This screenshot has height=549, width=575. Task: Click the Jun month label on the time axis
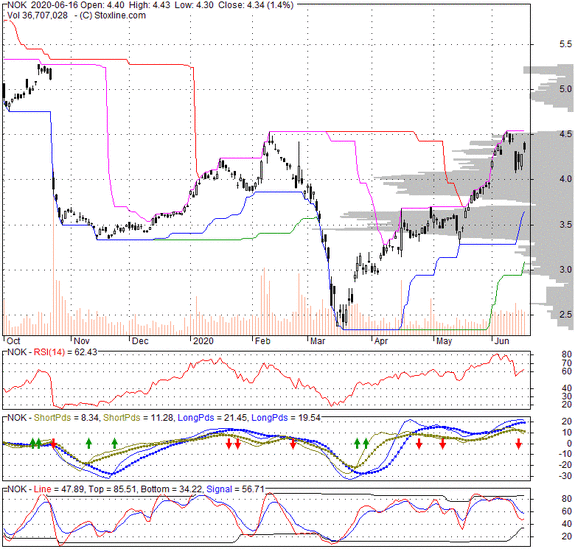pos(502,341)
